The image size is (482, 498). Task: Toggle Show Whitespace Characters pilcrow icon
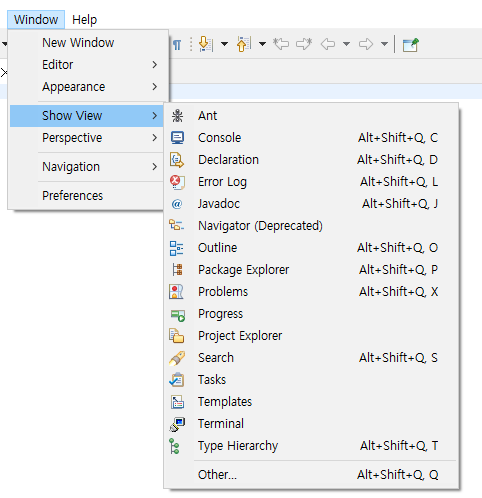click(x=177, y=45)
